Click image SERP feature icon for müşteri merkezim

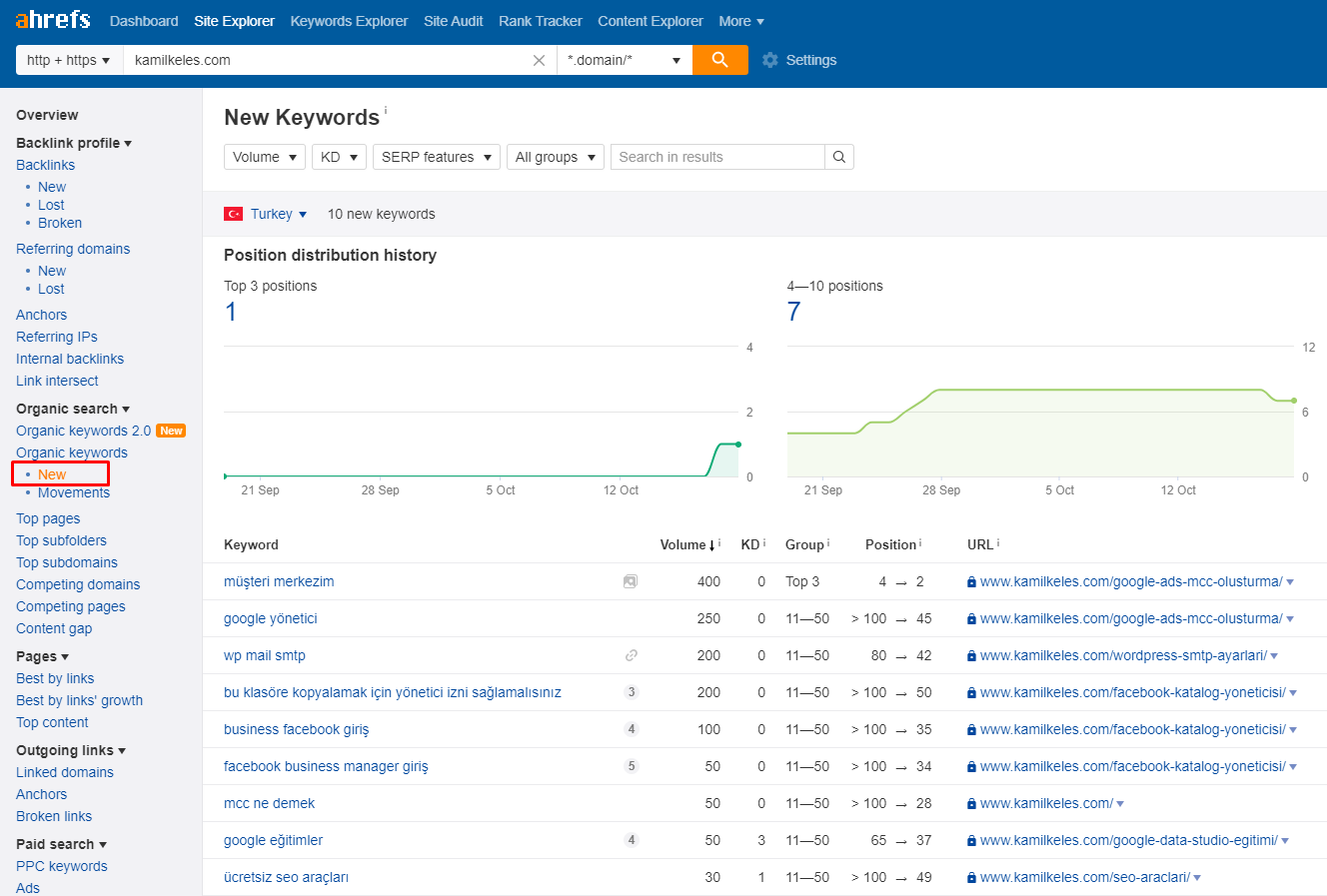coord(631,581)
